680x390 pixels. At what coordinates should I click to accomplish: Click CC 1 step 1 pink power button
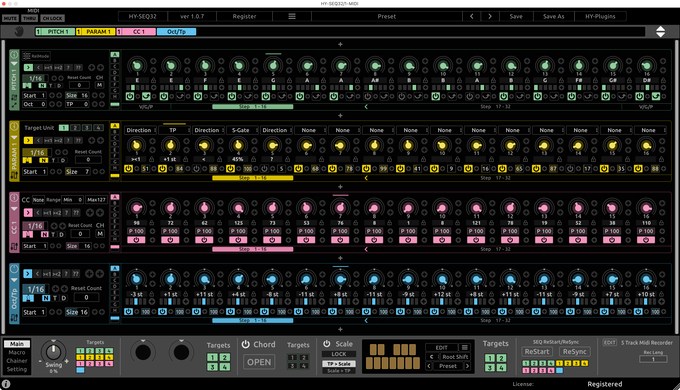pyautogui.click(x=137, y=240)
